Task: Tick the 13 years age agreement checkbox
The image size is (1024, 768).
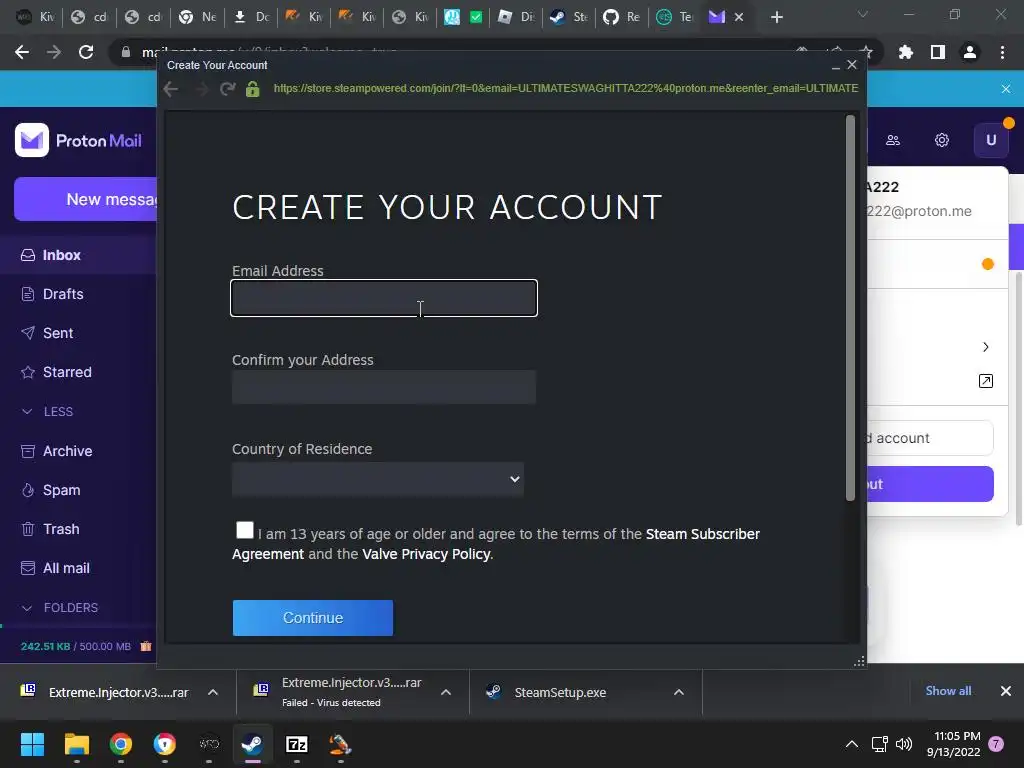Action: coord(245,530)
